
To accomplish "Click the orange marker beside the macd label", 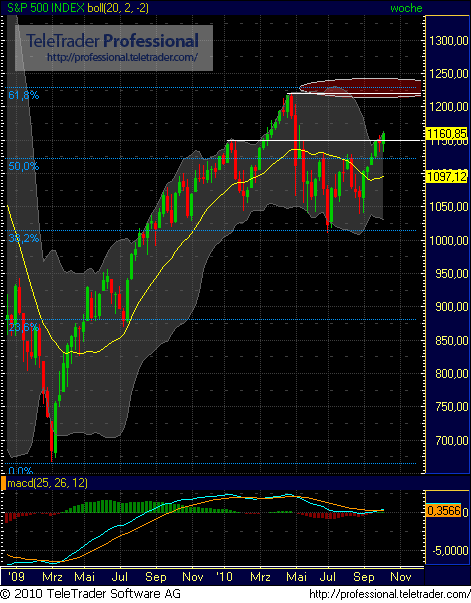I will (x=3, y=483).
